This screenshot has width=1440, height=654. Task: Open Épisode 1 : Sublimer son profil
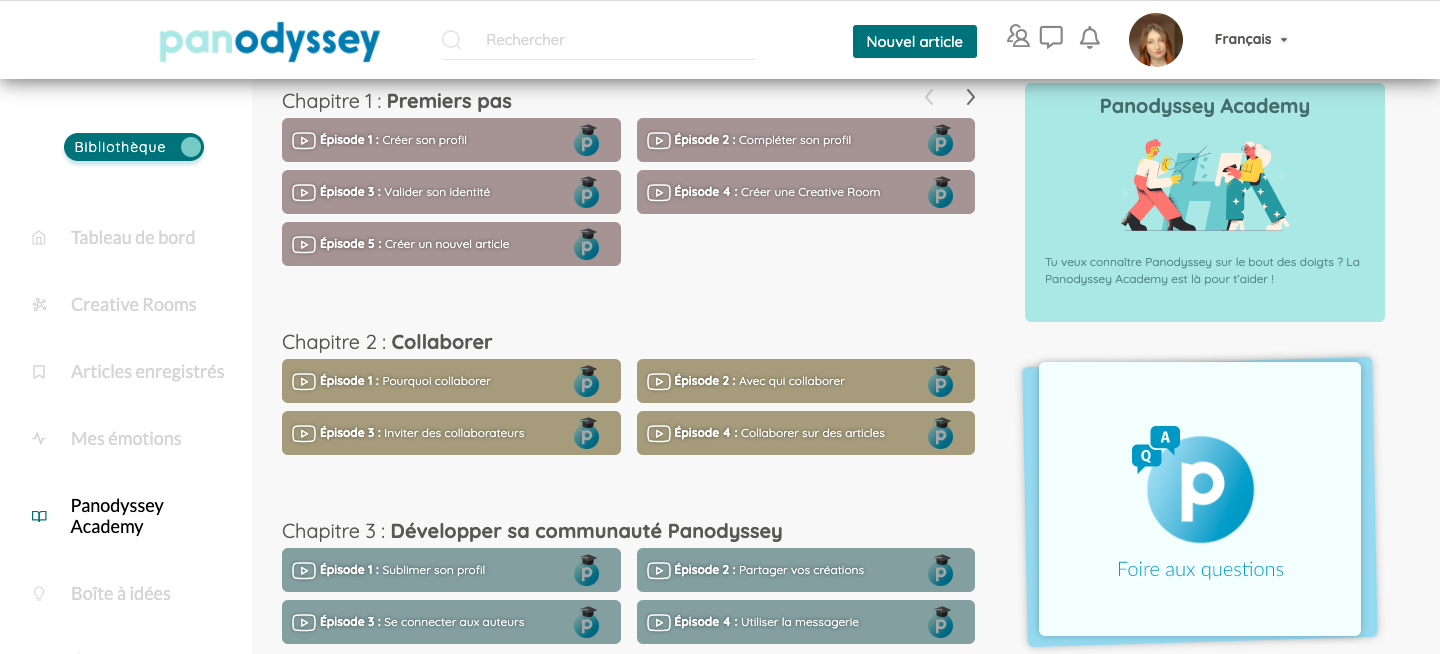[x=451, y=570]
